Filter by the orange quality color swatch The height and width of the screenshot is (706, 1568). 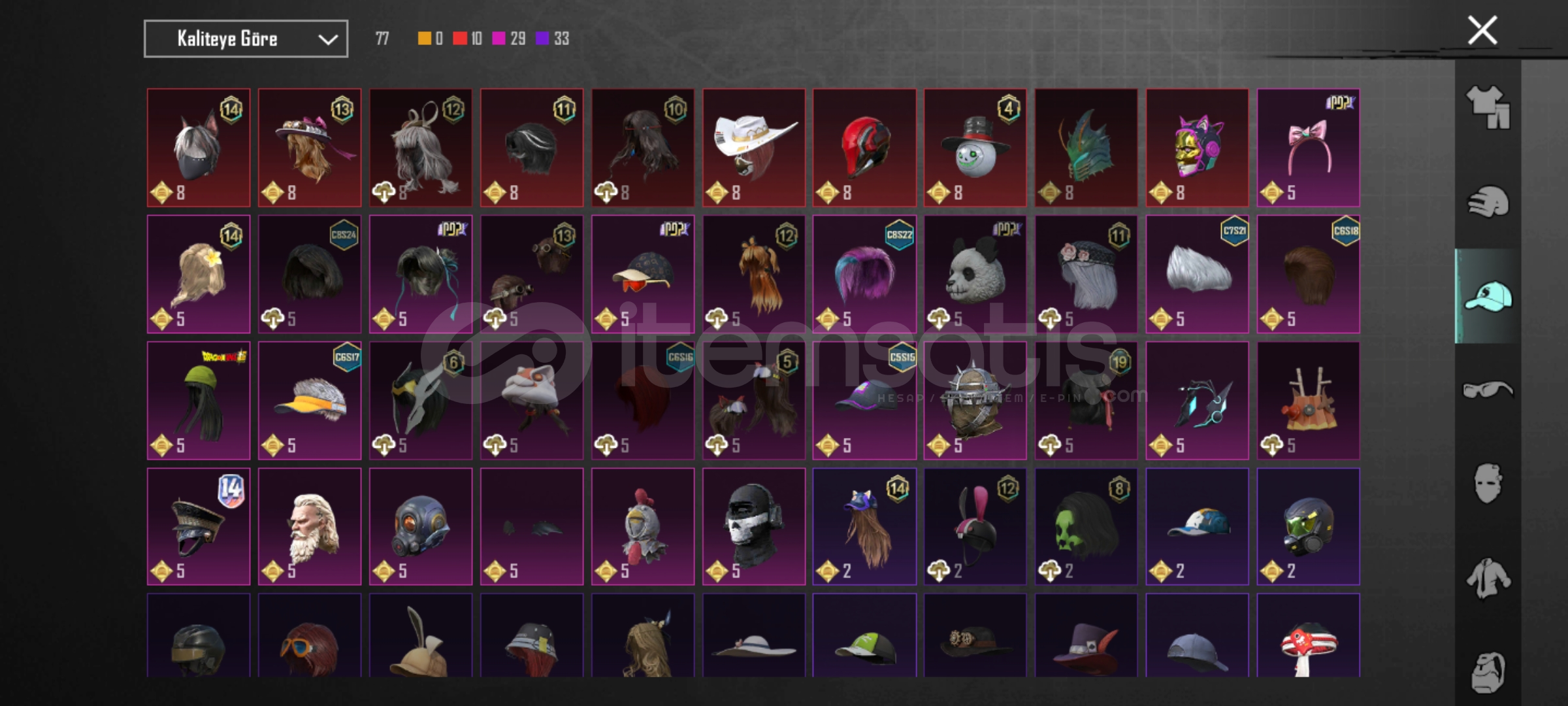click(x=425, y=39)
